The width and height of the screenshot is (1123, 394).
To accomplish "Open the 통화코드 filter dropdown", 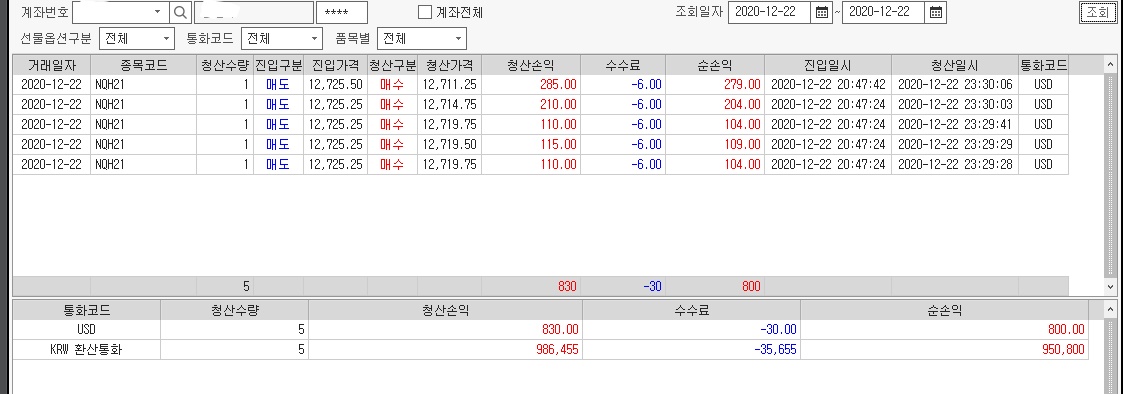I will [x=315, y=39].
